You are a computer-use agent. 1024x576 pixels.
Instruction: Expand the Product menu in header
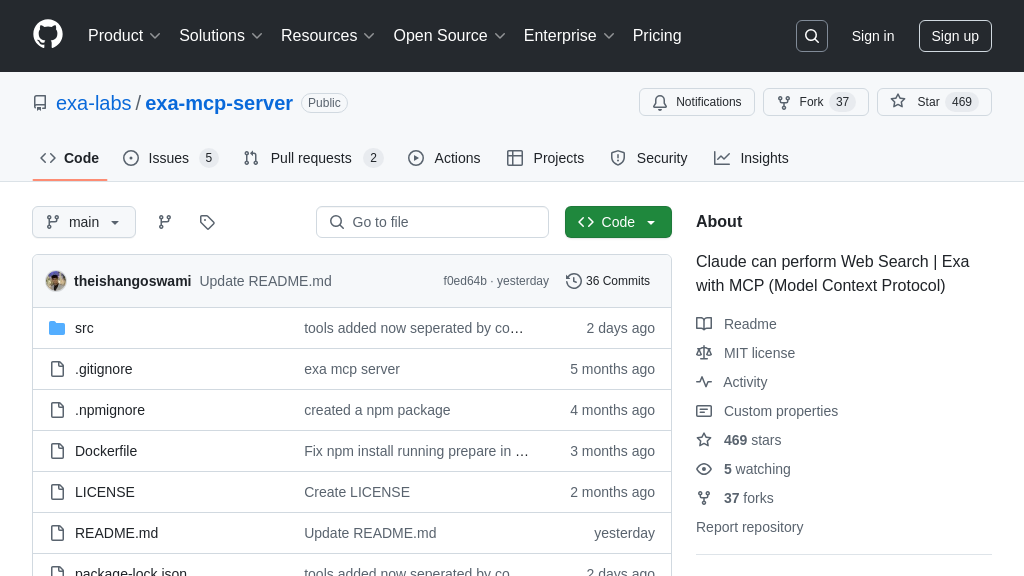pyautogui.click(x=124, y=36)
